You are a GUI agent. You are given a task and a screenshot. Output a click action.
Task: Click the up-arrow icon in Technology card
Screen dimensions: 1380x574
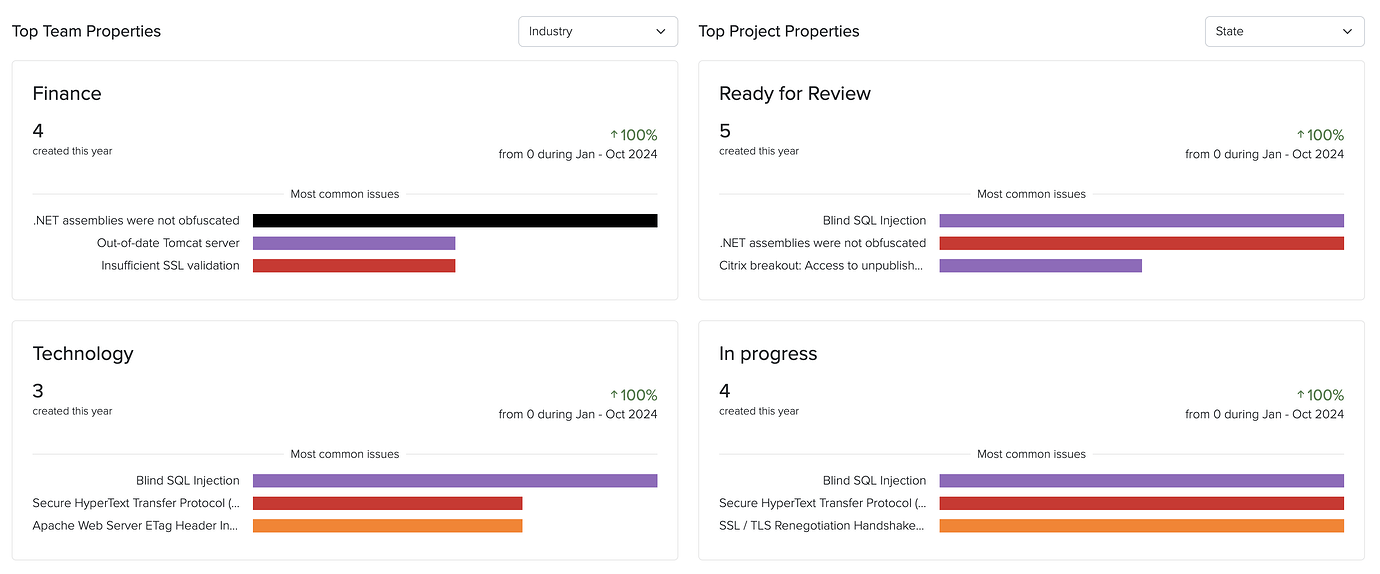614,395
